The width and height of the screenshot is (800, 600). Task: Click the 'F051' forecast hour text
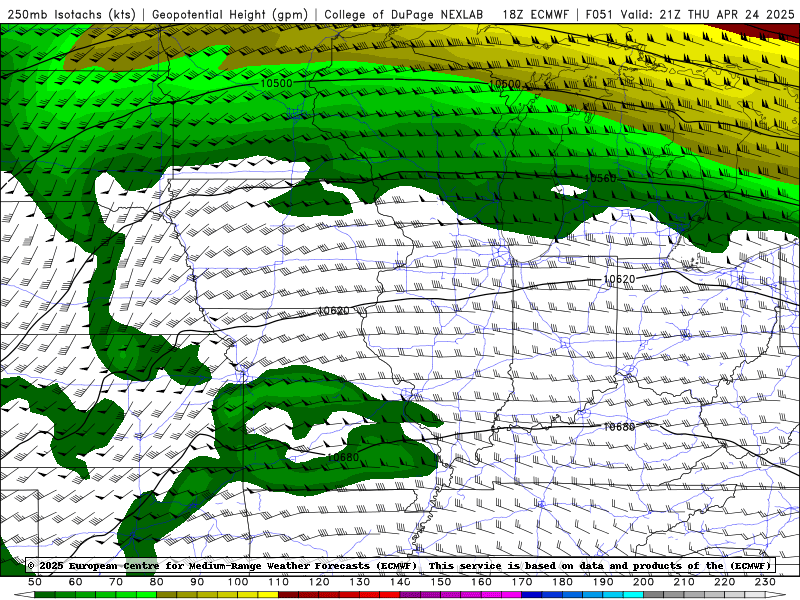598,14
